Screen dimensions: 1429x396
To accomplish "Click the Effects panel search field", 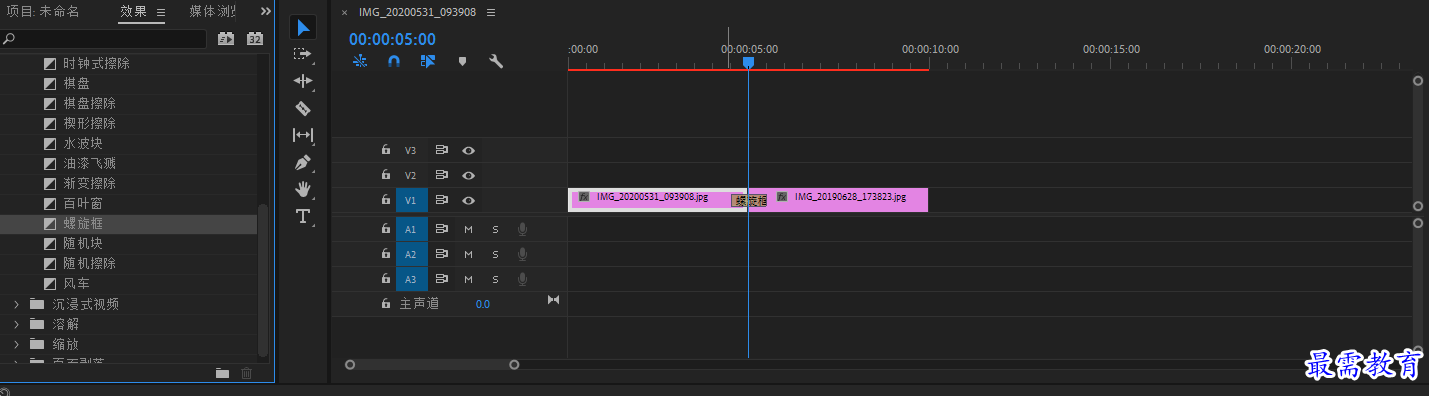I will coord(105,39).
